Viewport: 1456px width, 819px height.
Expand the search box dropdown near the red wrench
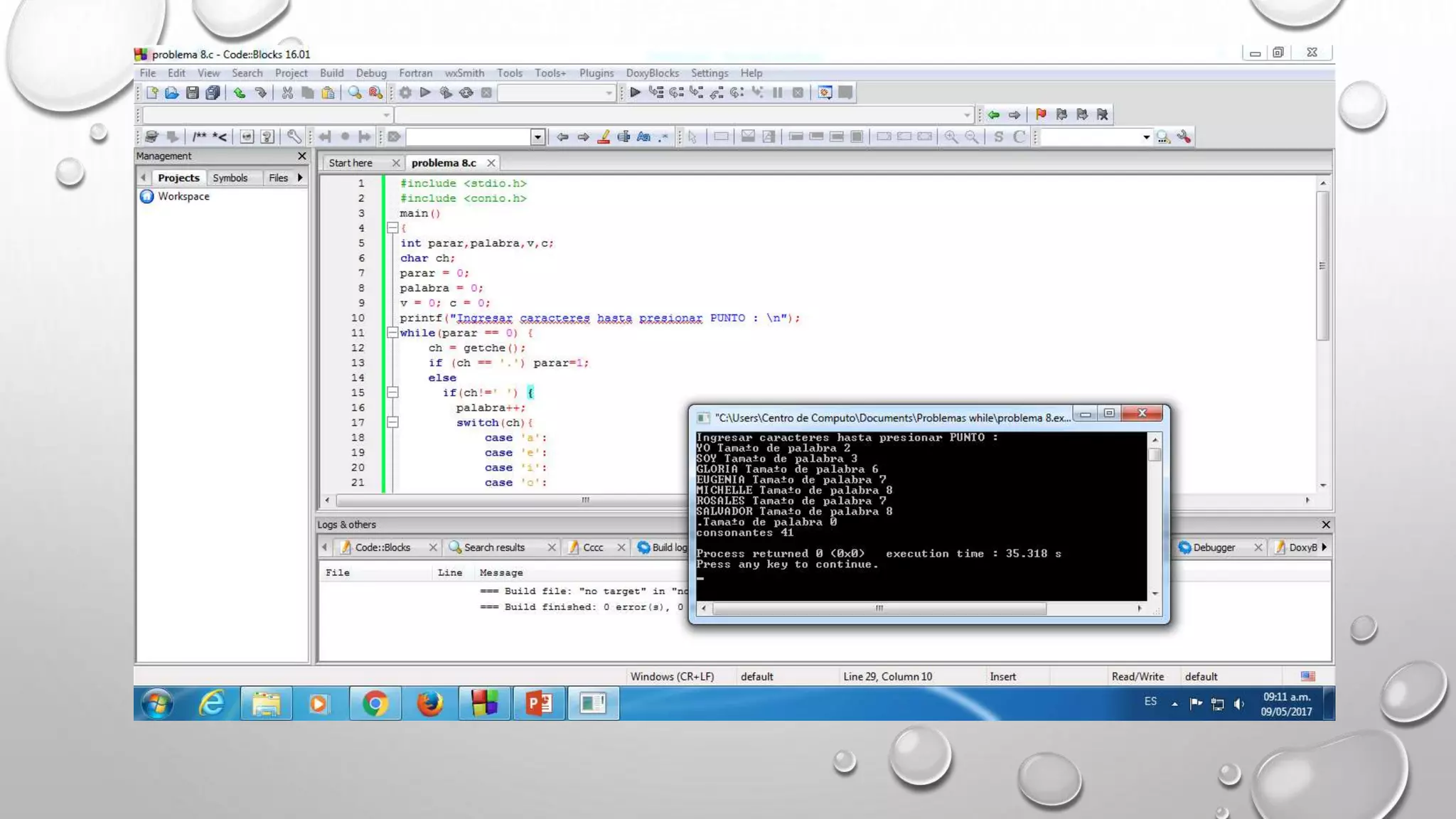coord(1146,136)
